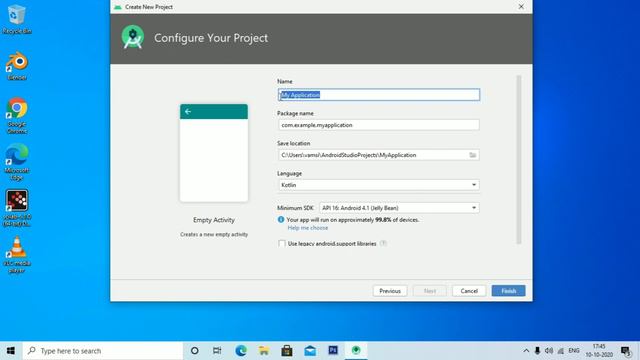Click the Cancel button
The image size is (640, 360).
pyautogui.click(x=469, y=291)
